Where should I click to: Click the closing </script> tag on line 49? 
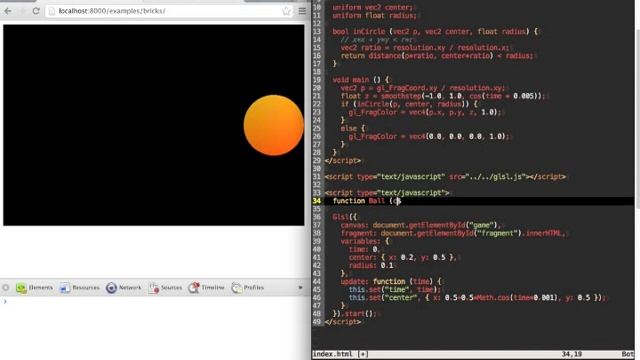point(343,322)
